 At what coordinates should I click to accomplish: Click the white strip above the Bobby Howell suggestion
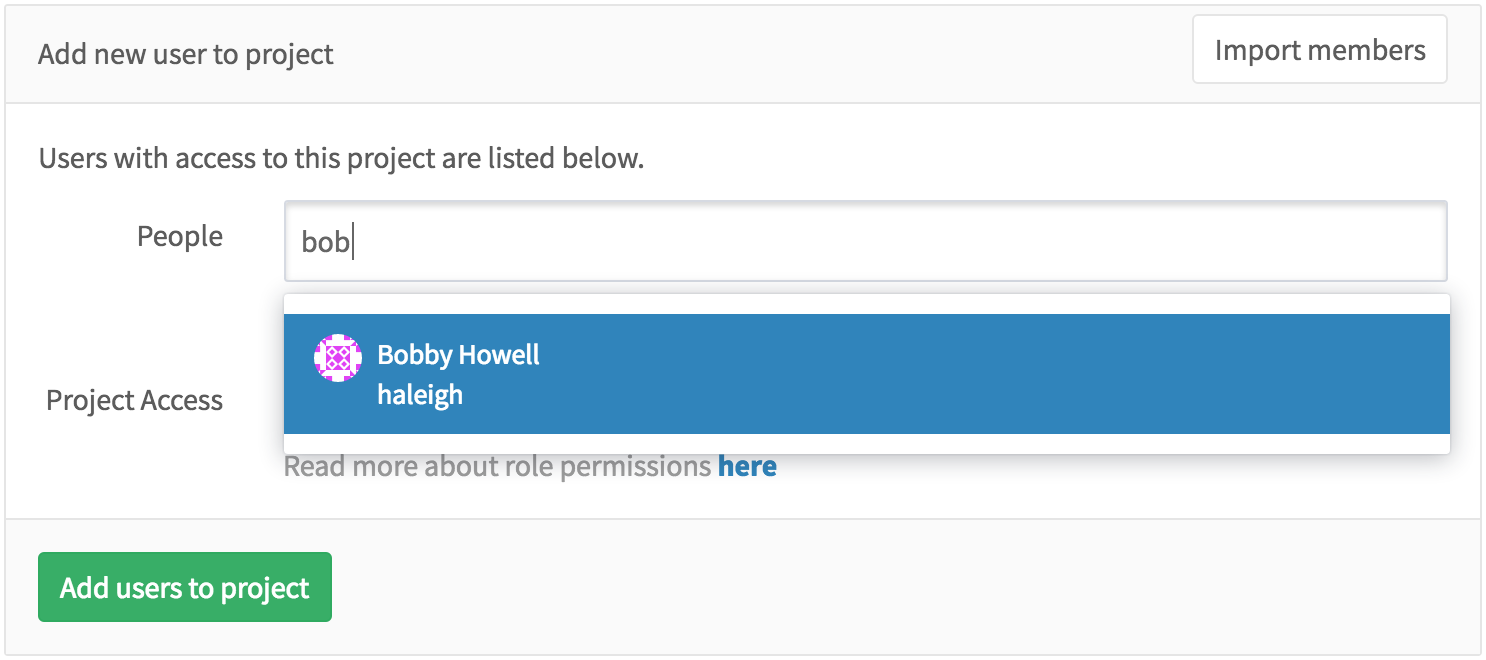pyautogui.click(x=866, y=304)
